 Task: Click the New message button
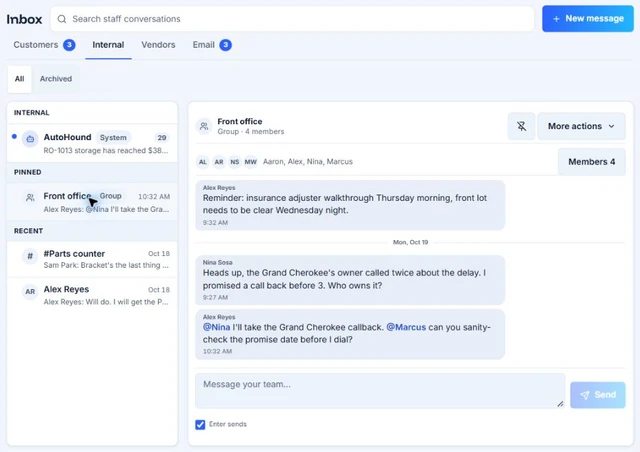point(588,19)
